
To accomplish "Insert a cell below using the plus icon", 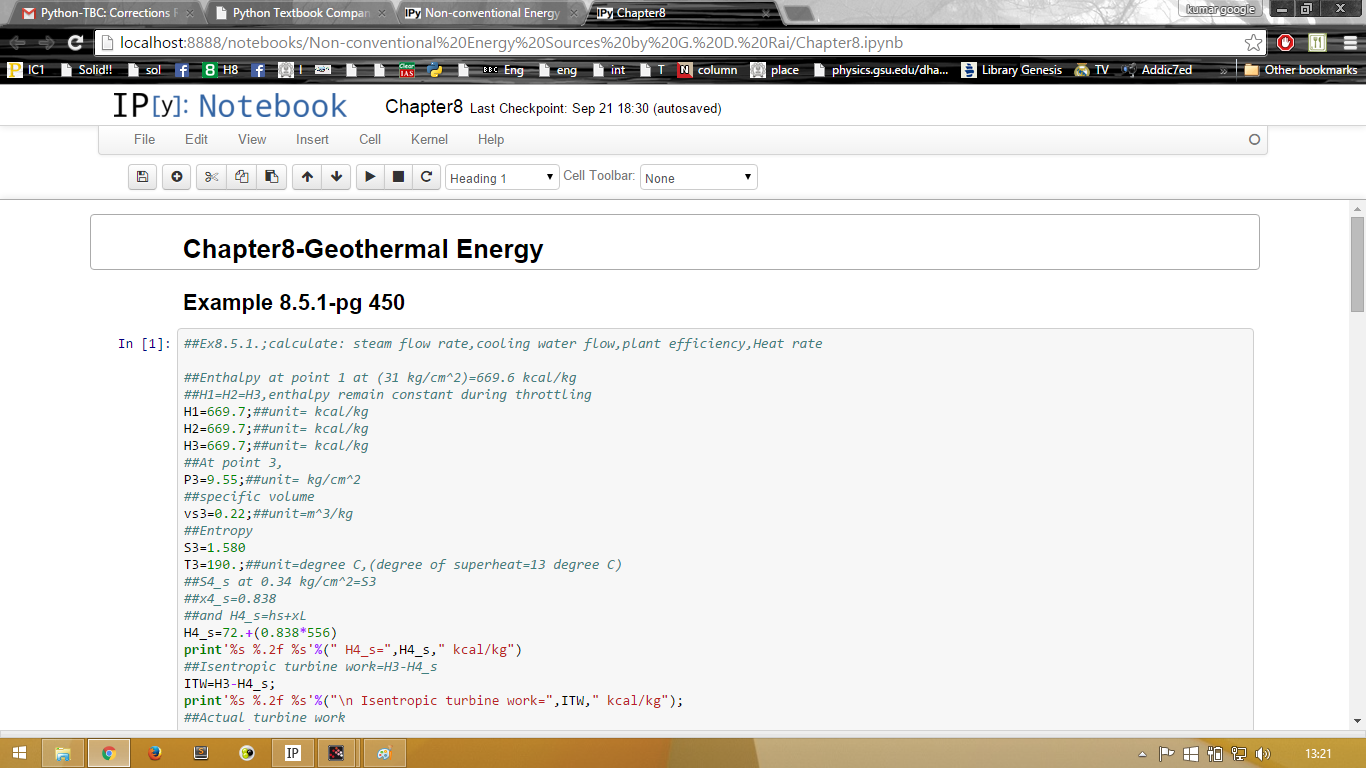I will click(177, 177).
